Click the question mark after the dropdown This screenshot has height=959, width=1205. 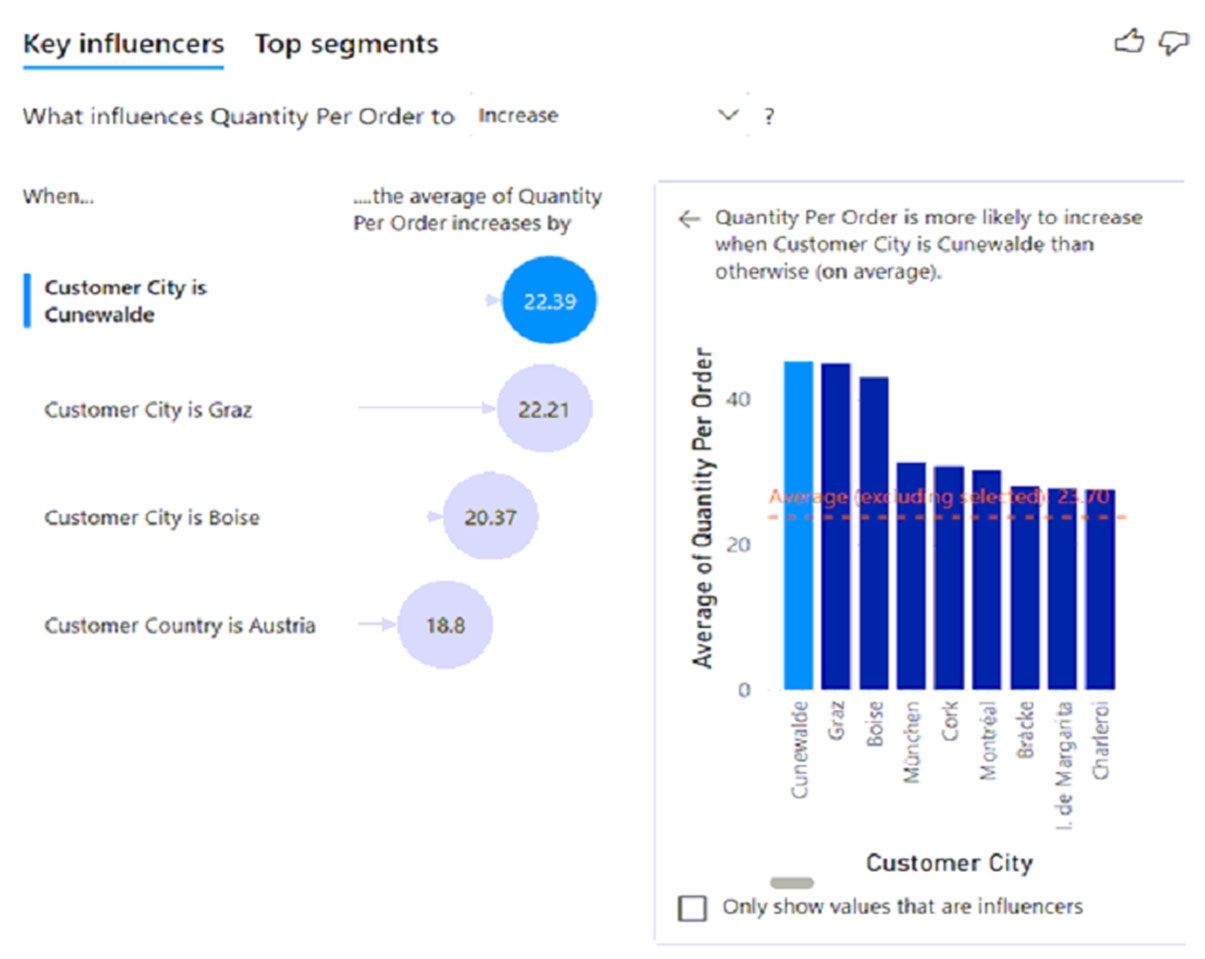[x=769, y=116]
